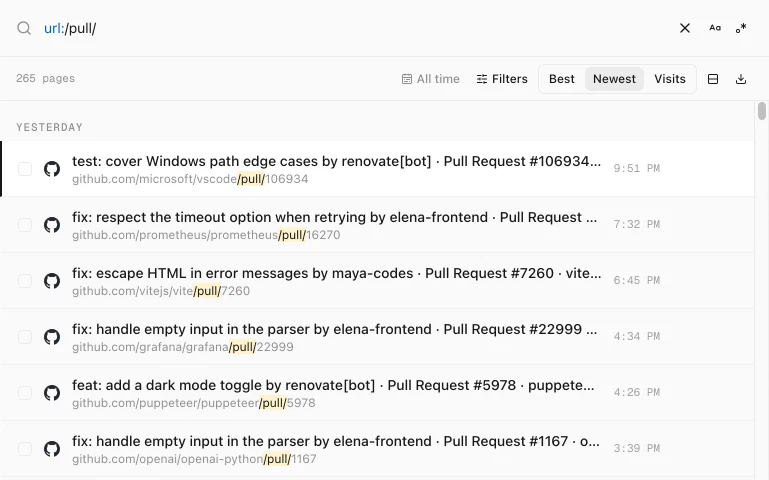Viewport: 769px width, 480px height.
Task: Click URL github.com/microsoft/vscode/pull/106934
Action: [190, 179]
